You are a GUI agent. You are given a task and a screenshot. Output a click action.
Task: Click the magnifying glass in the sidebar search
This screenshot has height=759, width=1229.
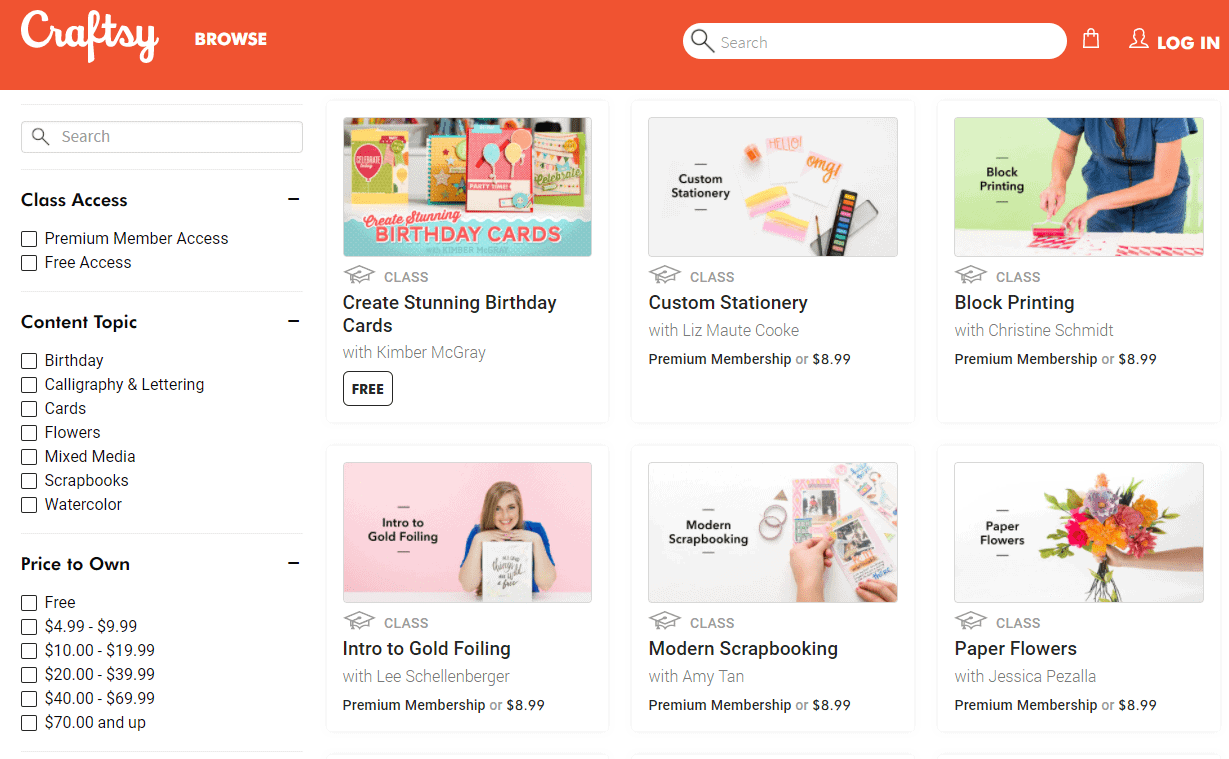point(40,136)
